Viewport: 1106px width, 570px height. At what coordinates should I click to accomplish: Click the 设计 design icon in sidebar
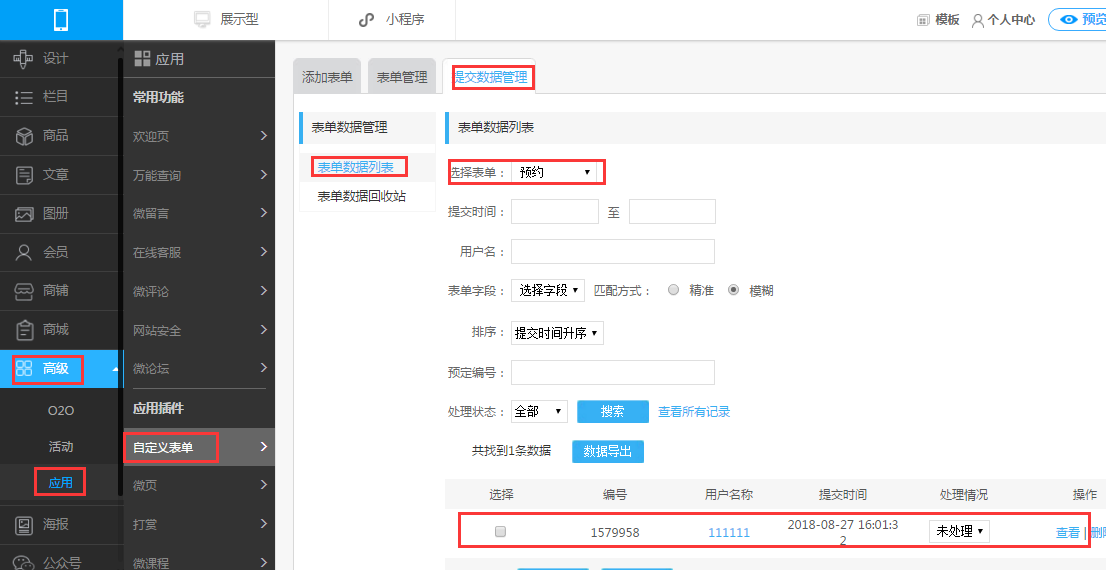23,59
